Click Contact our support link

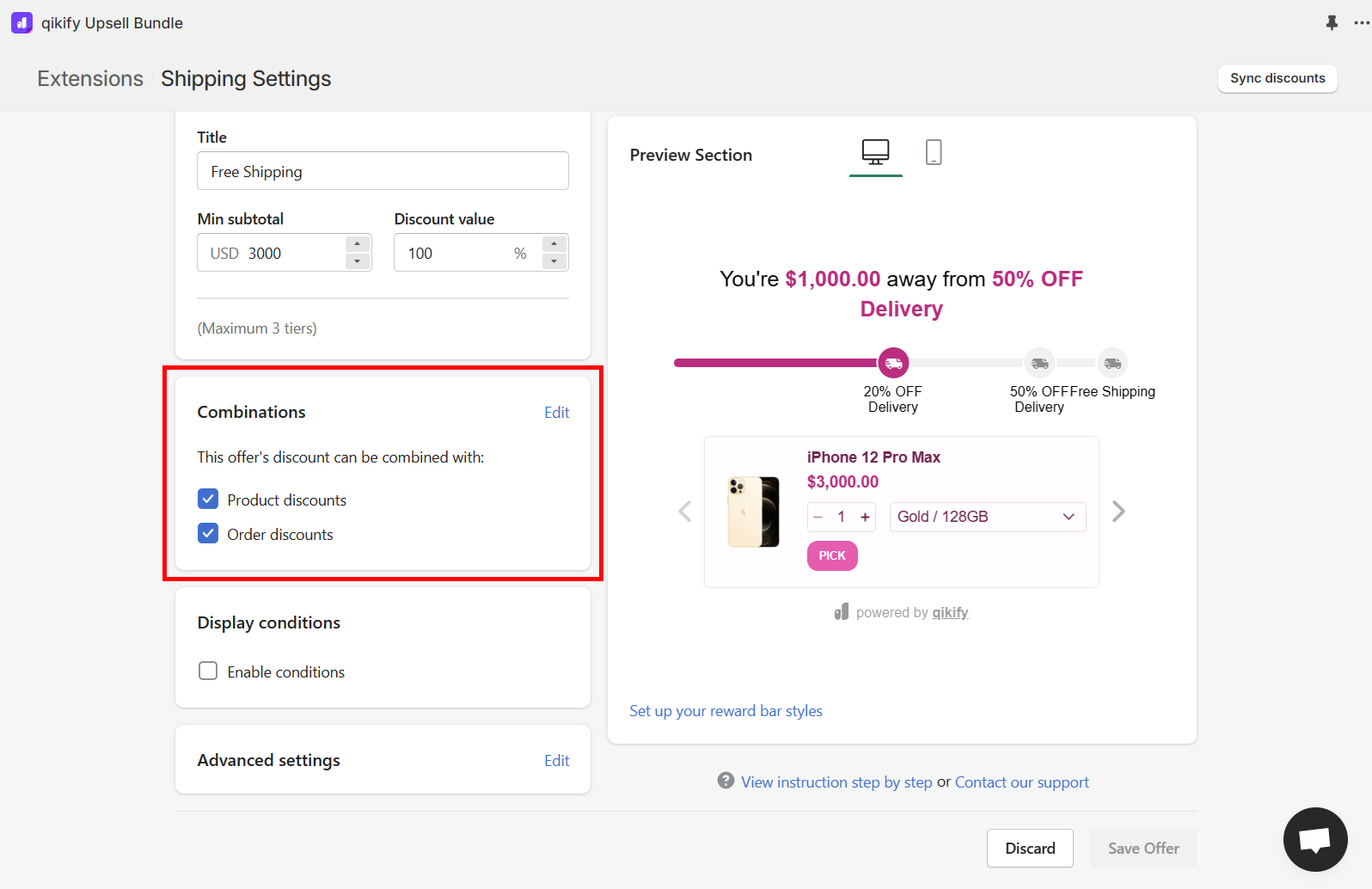click(x=1021, y=782)
